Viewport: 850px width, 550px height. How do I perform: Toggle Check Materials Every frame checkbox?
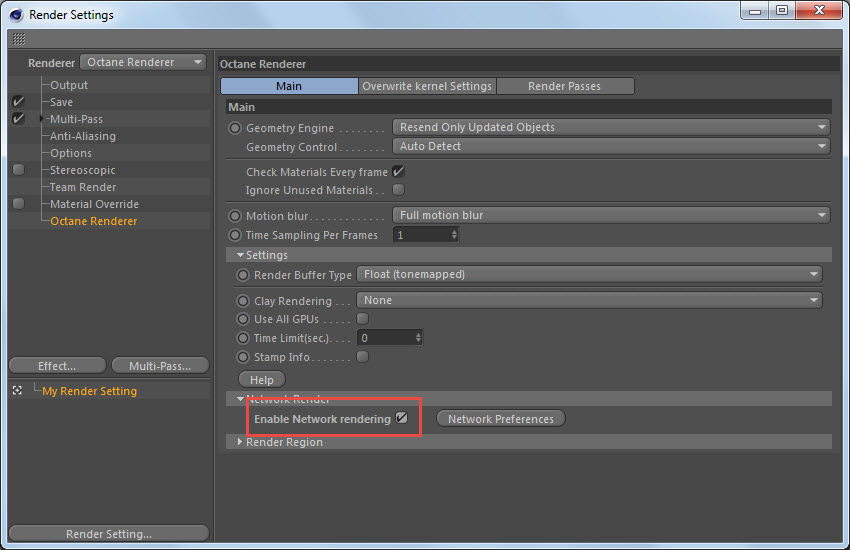(x=398, y=172)
